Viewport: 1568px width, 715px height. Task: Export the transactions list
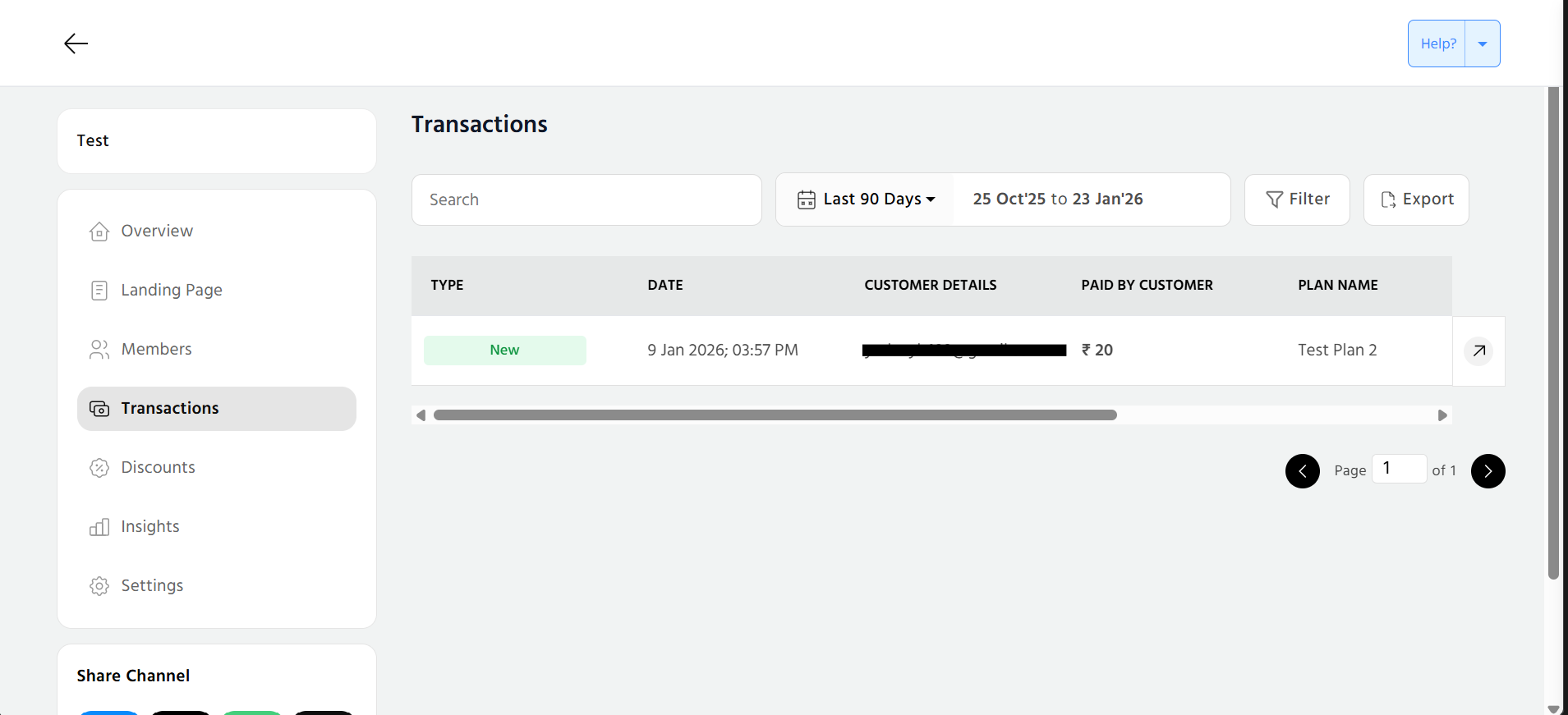1416,199
